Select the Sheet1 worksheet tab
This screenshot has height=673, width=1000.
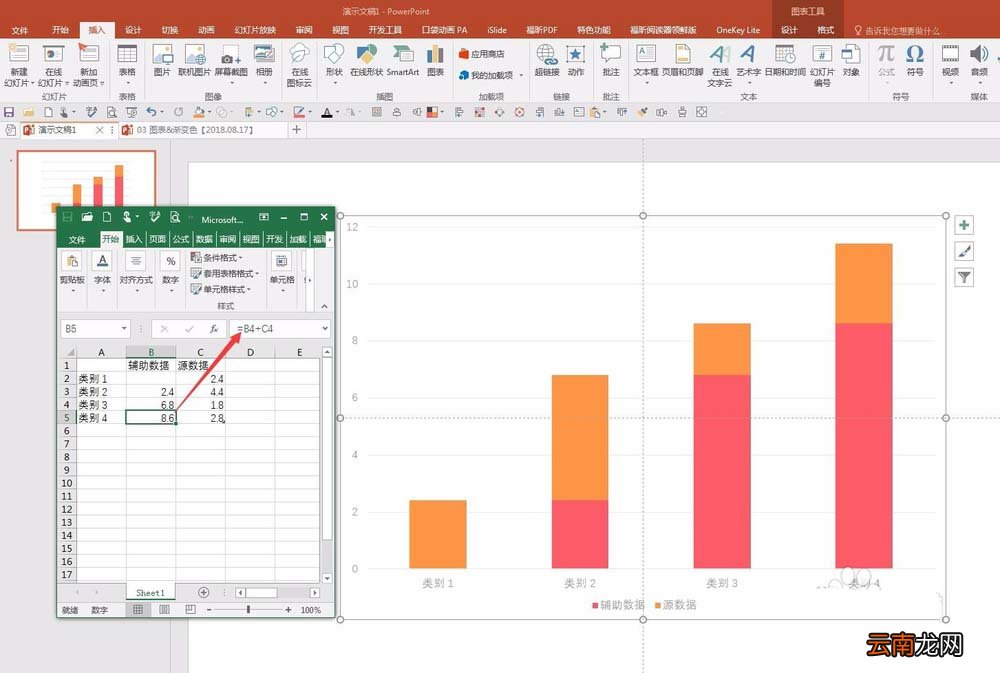pos(151,593)
